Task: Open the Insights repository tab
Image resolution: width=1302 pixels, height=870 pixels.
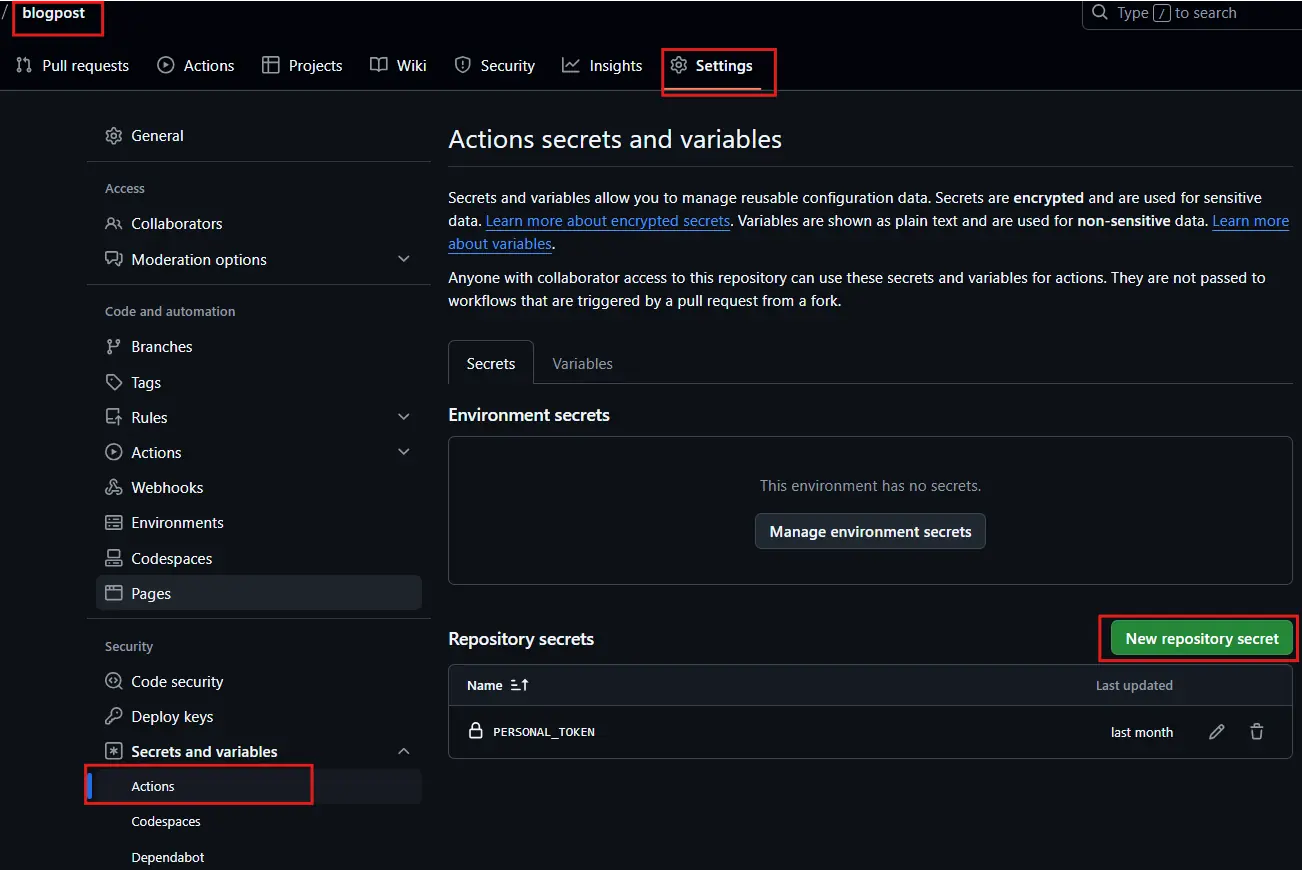Action: pos(602,66)
